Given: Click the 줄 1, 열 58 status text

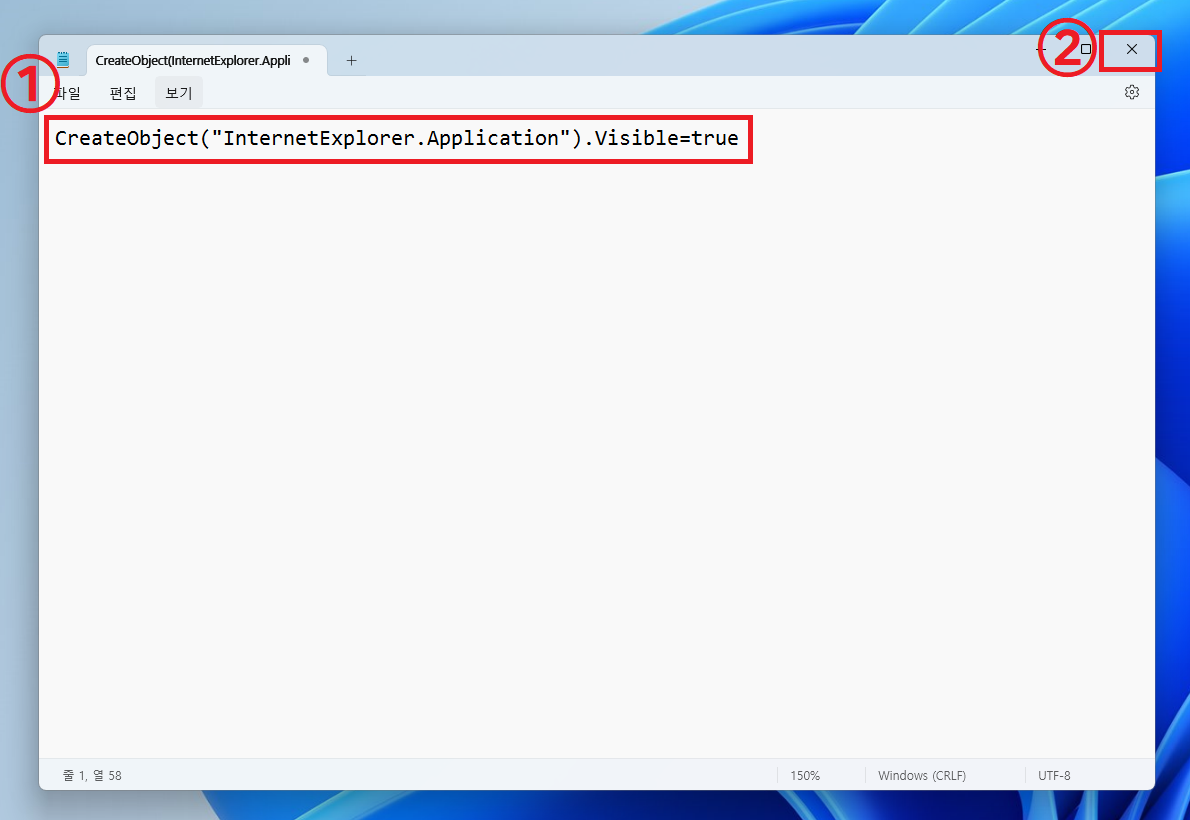Looking at the screenshot, I should coord(92,775).
